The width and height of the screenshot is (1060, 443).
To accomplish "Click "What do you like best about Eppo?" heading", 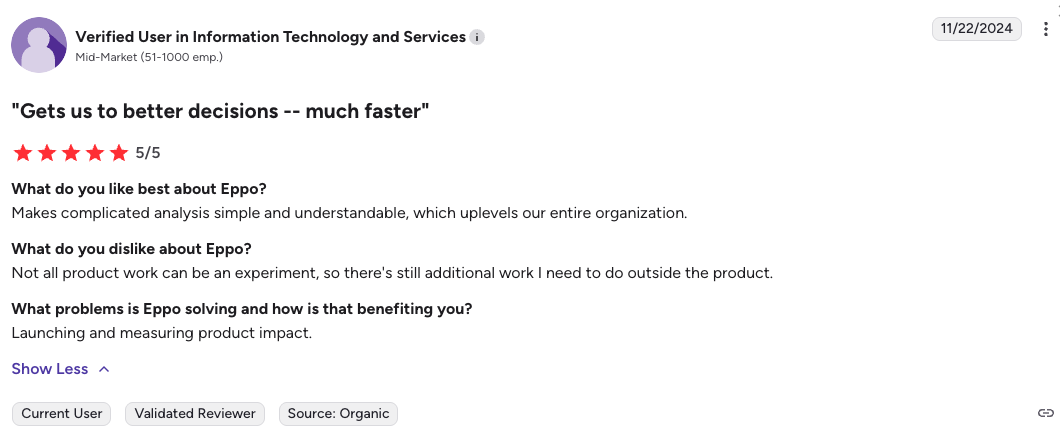I will tap(139, 189).
